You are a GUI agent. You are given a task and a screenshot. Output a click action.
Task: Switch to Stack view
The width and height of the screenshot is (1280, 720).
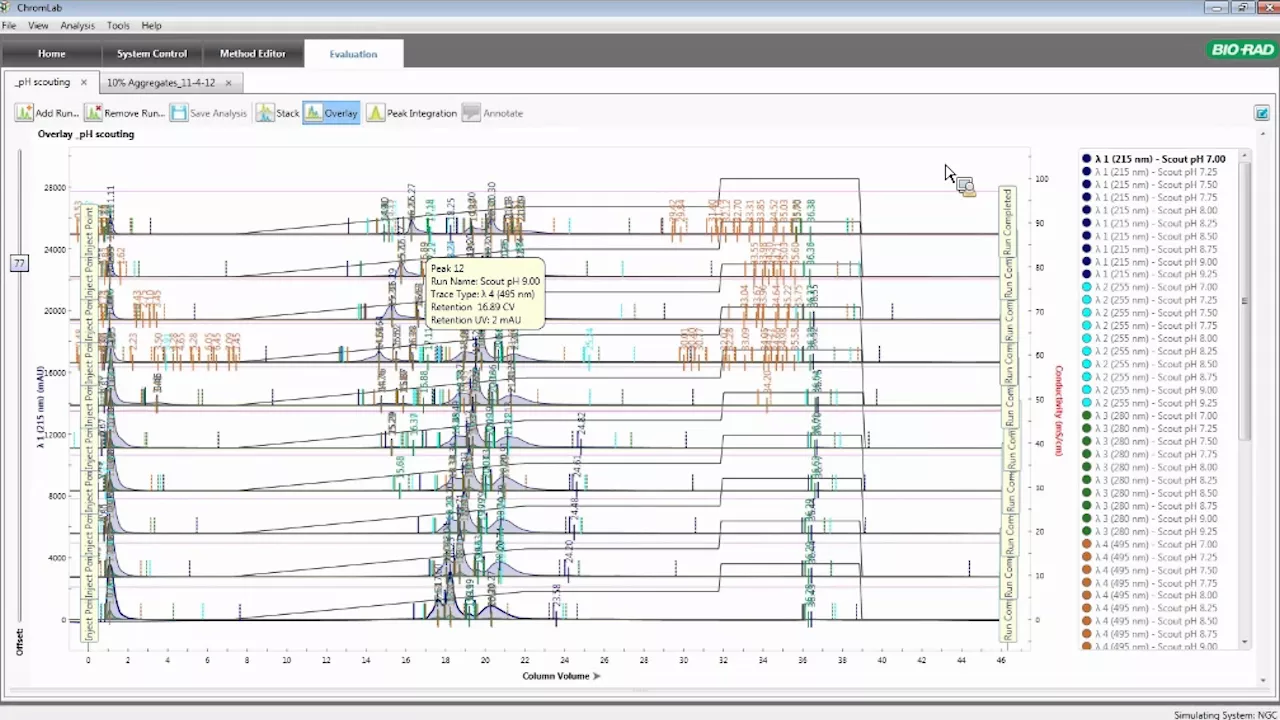pos(278,113)
